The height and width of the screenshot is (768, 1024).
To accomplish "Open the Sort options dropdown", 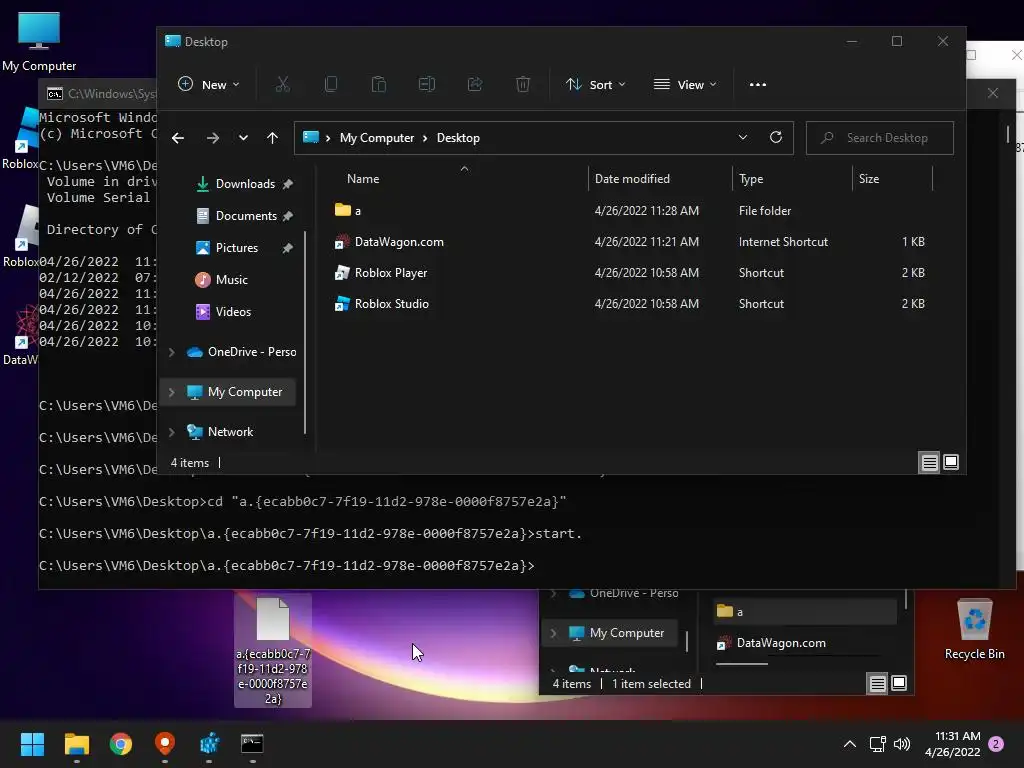I will 596,84.
